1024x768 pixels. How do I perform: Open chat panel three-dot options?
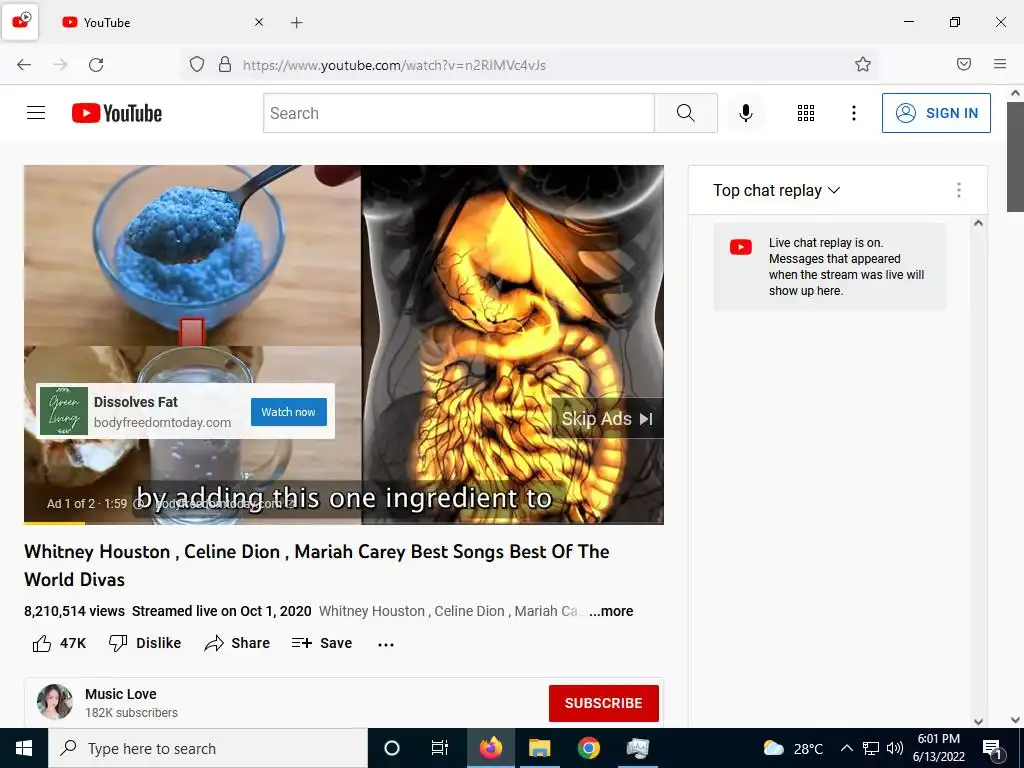coord(959,190)
